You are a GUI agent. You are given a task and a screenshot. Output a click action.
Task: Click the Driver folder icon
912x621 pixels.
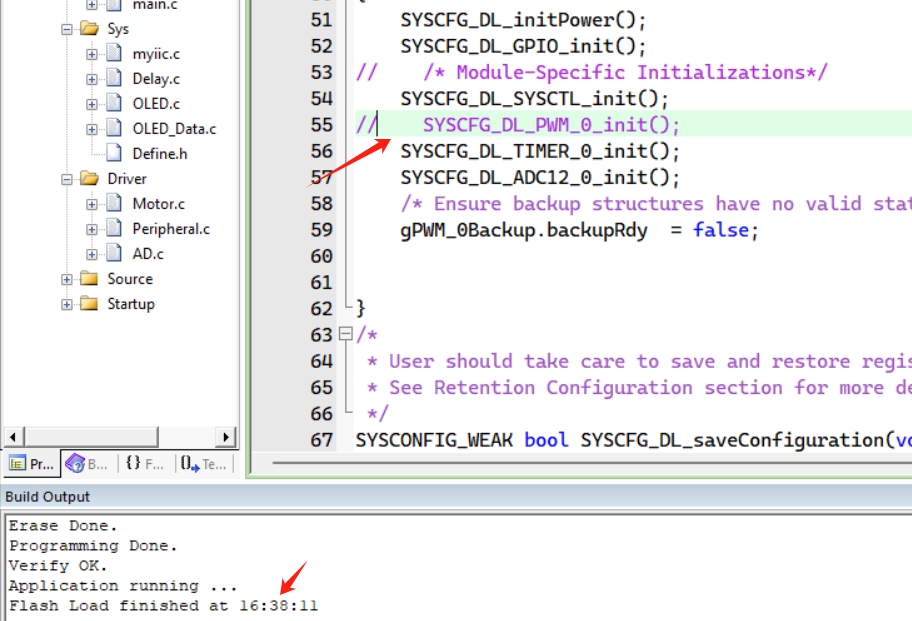coord(88,179)
